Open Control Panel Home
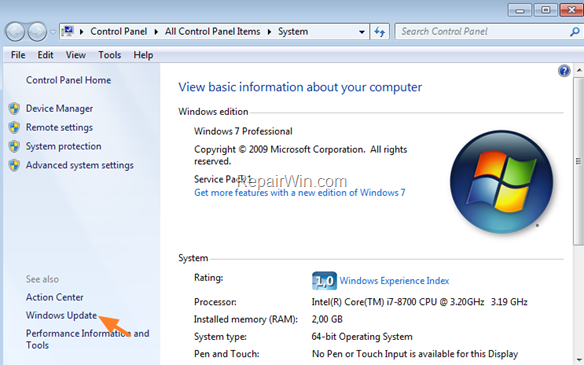The image size is (584, 365). tap(69, 80)
